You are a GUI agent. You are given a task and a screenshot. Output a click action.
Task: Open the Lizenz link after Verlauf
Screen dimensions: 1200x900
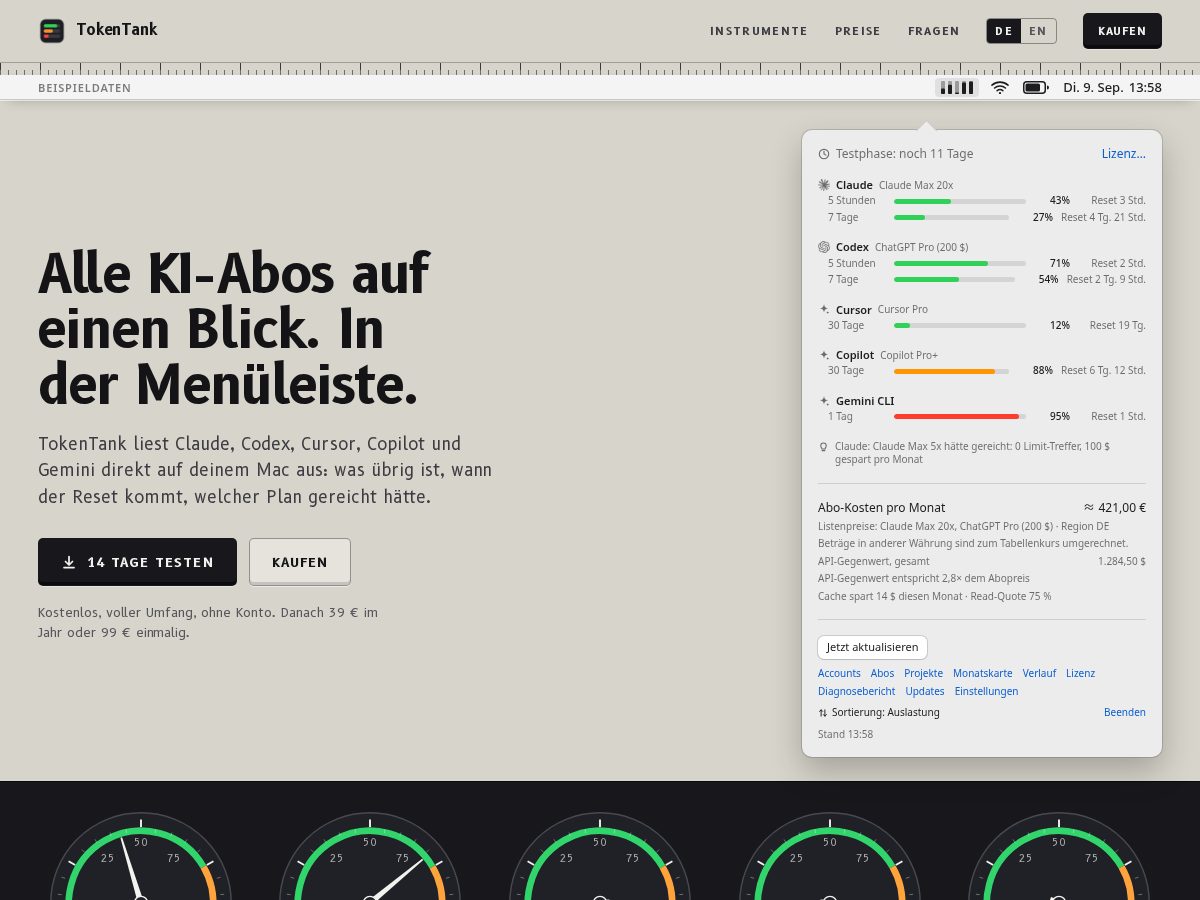pyautogui.click(x=1080, y=674)
